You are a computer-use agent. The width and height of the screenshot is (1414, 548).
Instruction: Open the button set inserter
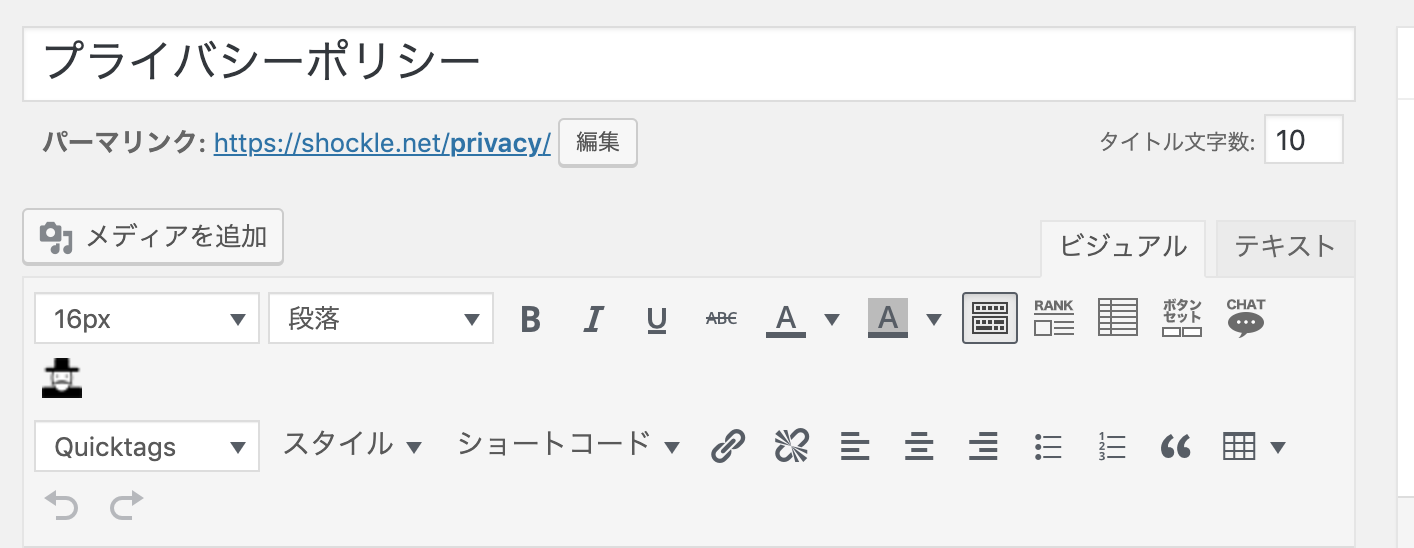tap(1182, 318)
